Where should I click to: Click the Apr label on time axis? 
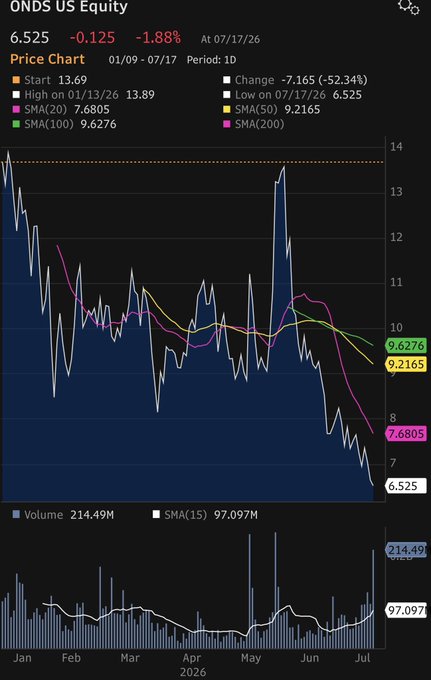click(192, 658)
